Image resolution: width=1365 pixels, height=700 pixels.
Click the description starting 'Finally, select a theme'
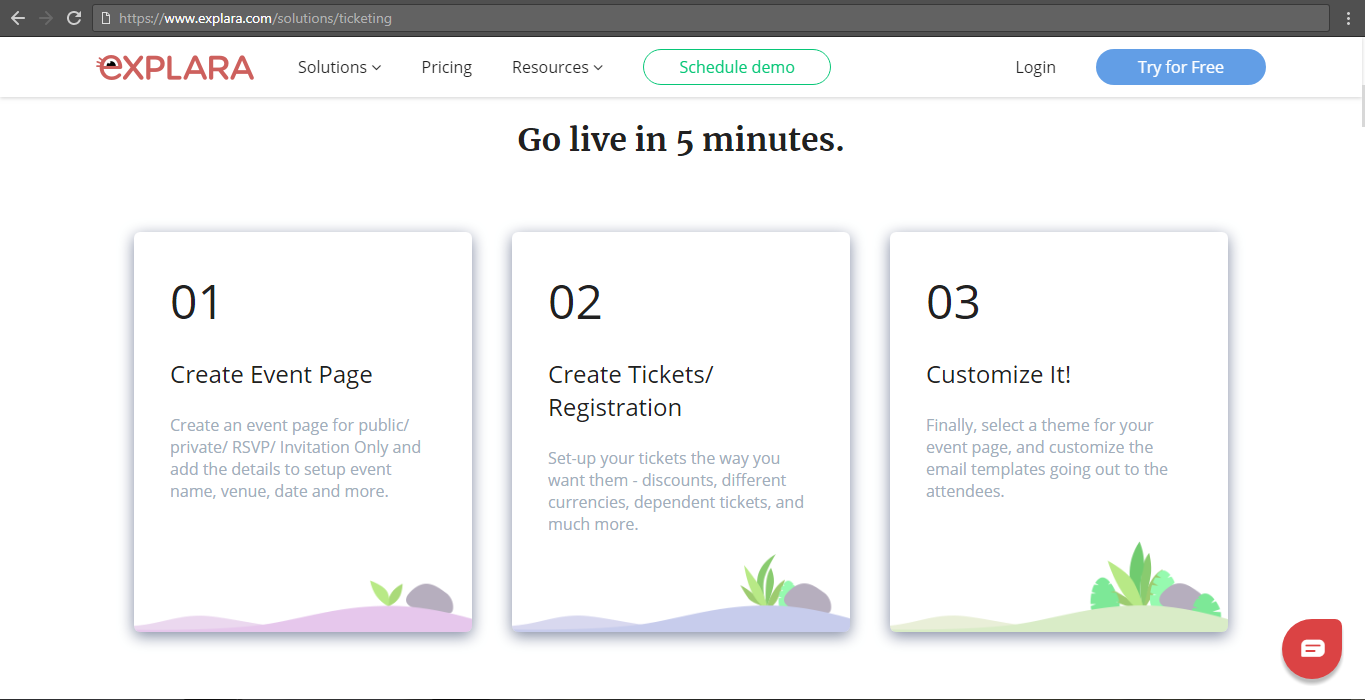[1047, 458]
